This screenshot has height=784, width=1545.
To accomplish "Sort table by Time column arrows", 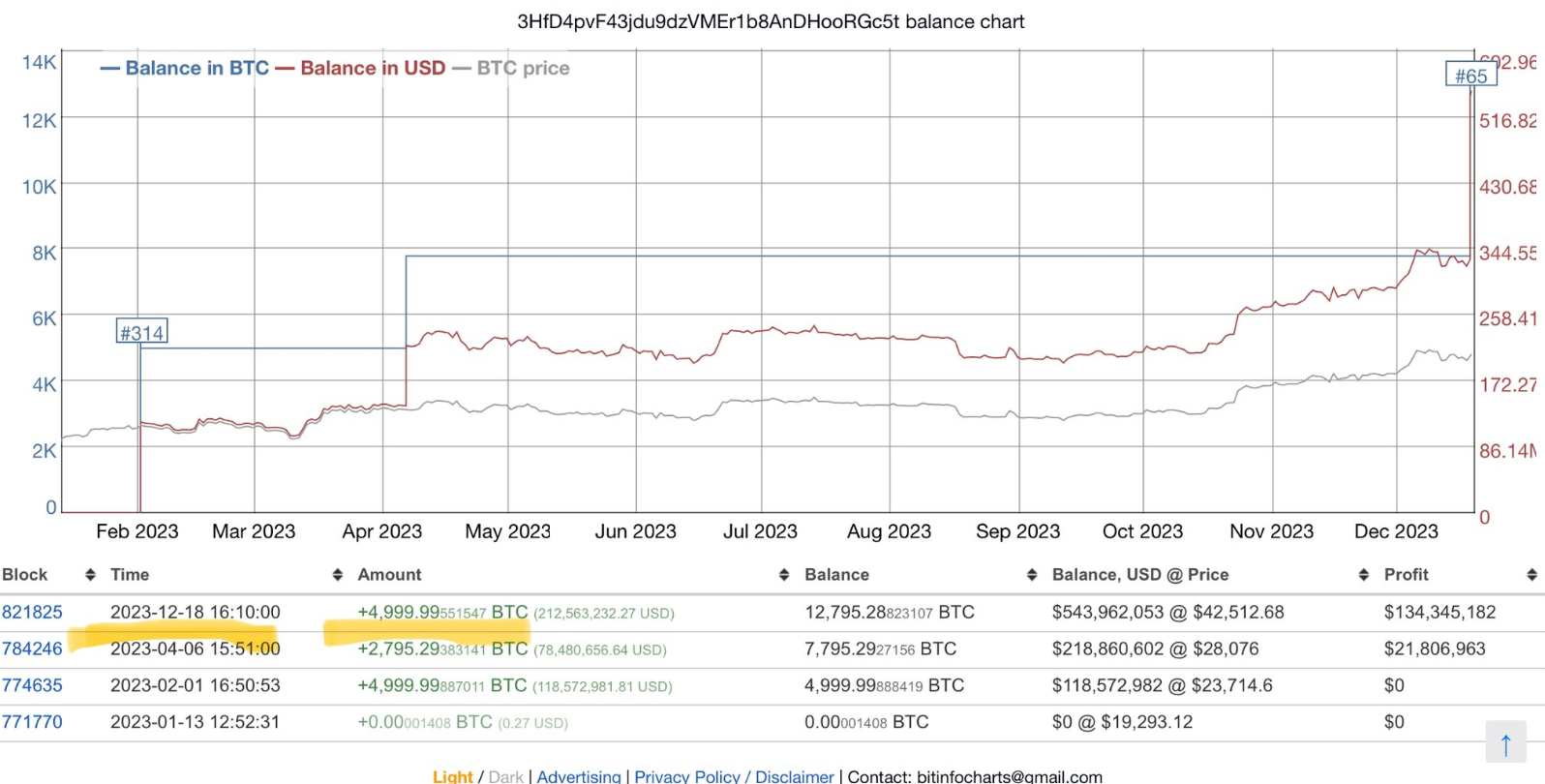I will click(x=338, y=575).
